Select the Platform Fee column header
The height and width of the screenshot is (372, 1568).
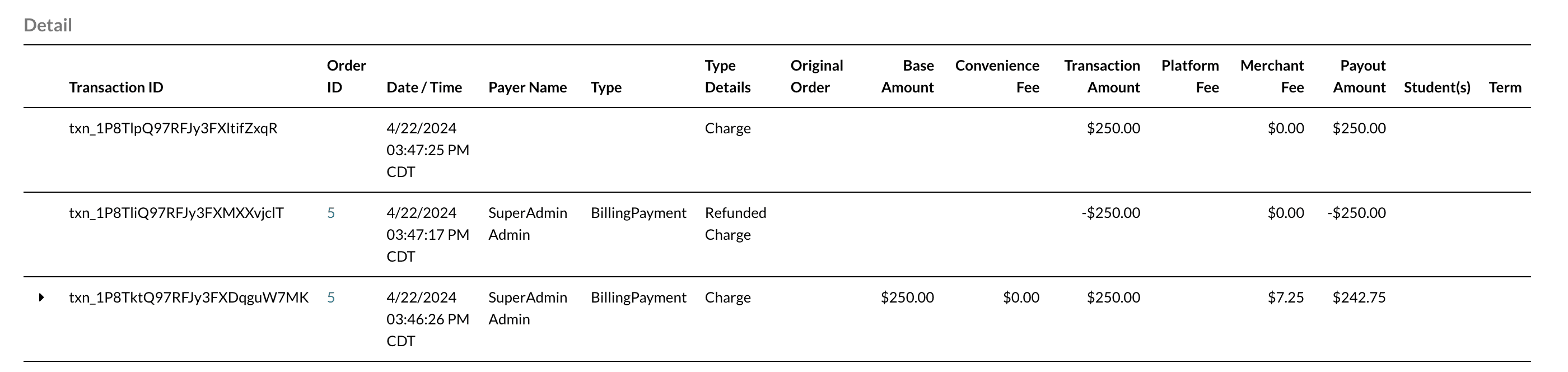coord(1189,77)
